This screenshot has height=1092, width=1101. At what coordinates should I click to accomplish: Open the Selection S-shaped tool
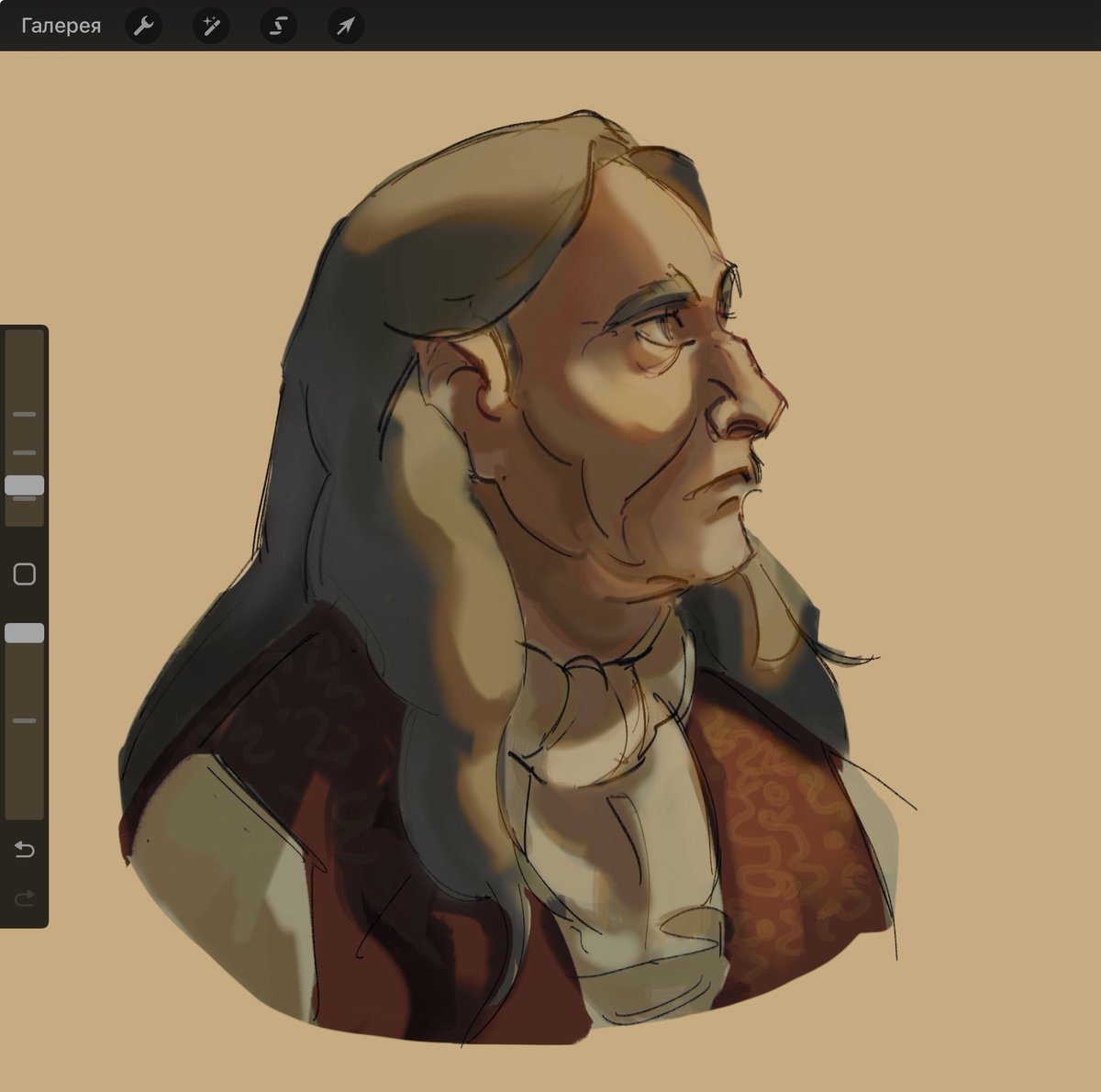pyautogui.click(x=278, y=26)
